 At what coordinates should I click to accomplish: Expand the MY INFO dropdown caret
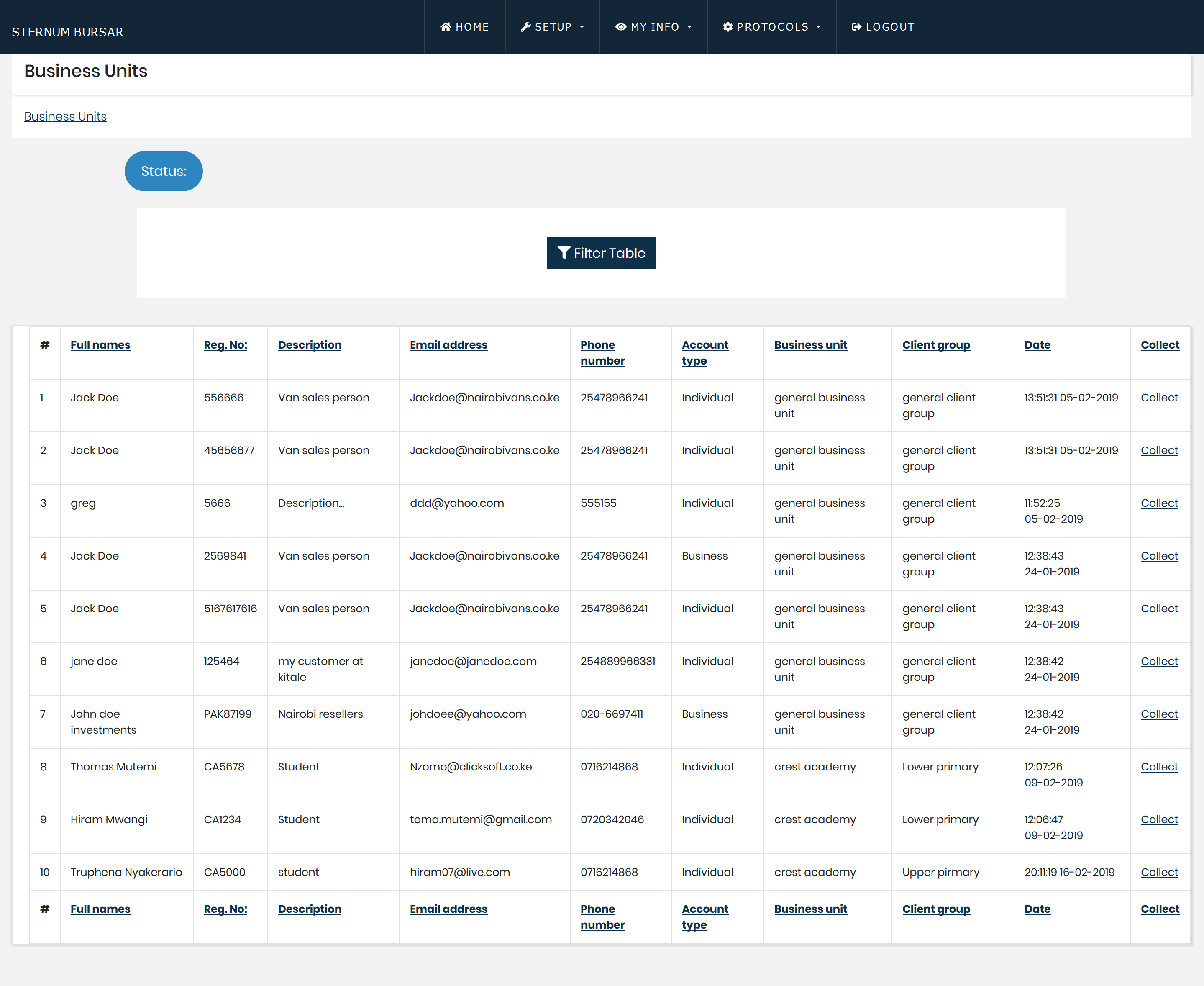[x=690, y=27]
